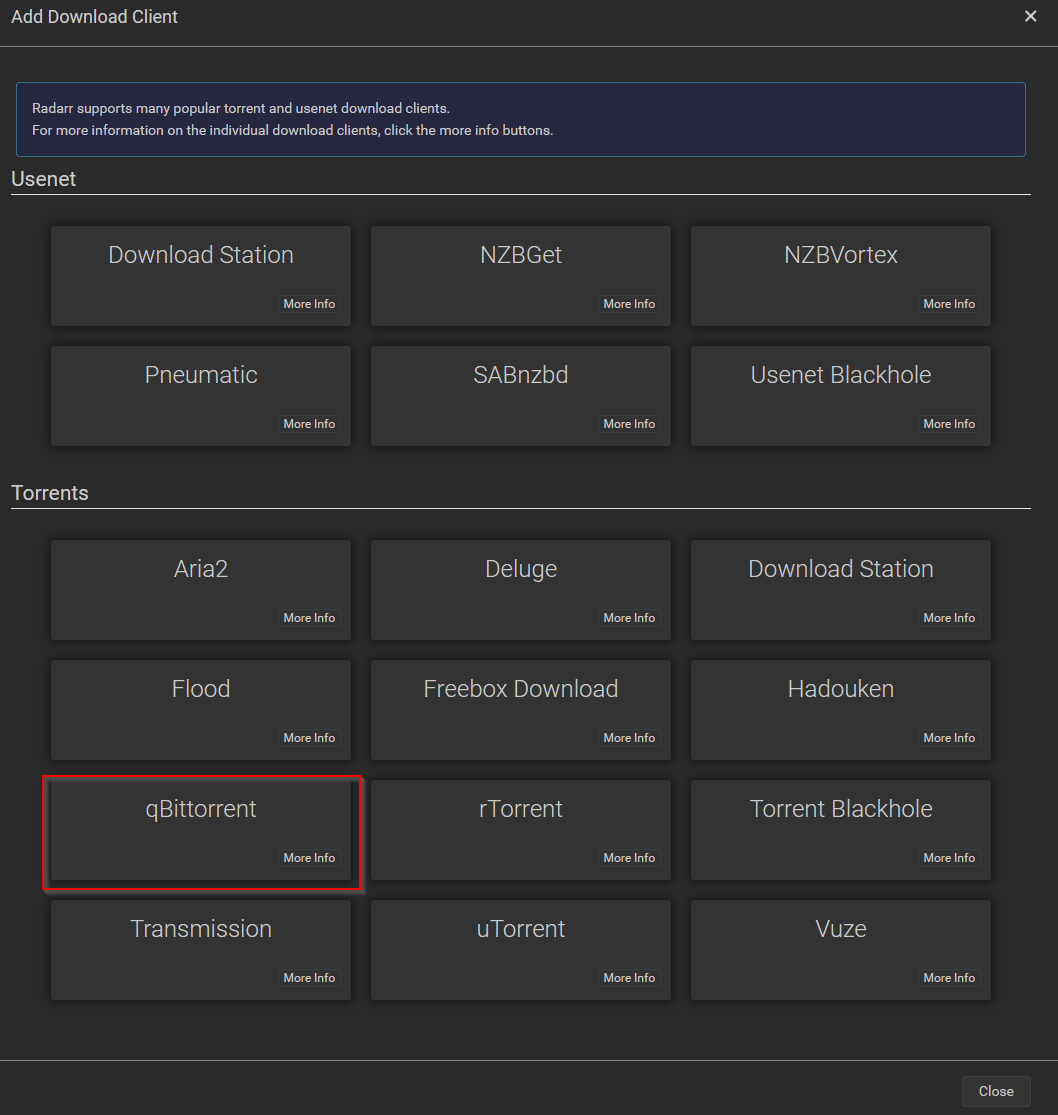Show More Info for Torrent Blackhole
Image resolution: width=1058 pixels, height=1115 pixels.
pos(948,858)
